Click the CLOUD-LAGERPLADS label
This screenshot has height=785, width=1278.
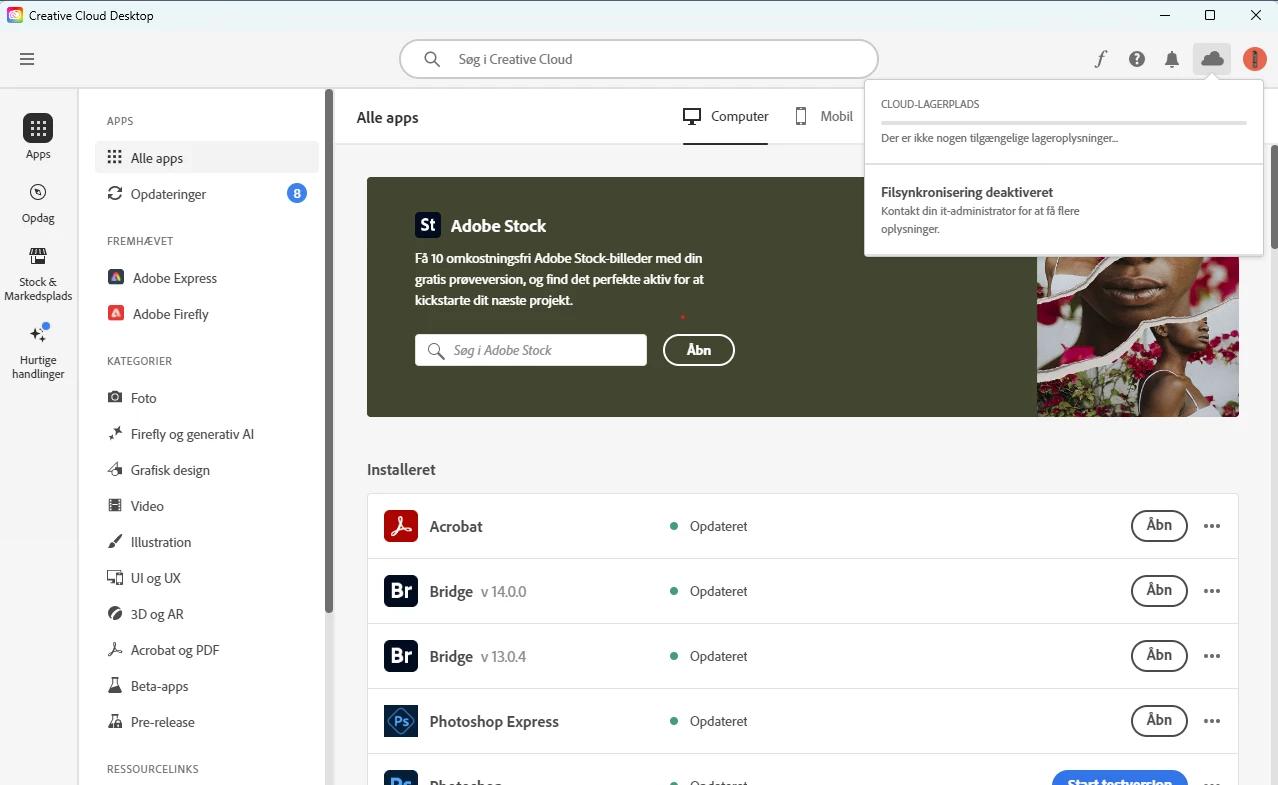[x=930, y=104]
